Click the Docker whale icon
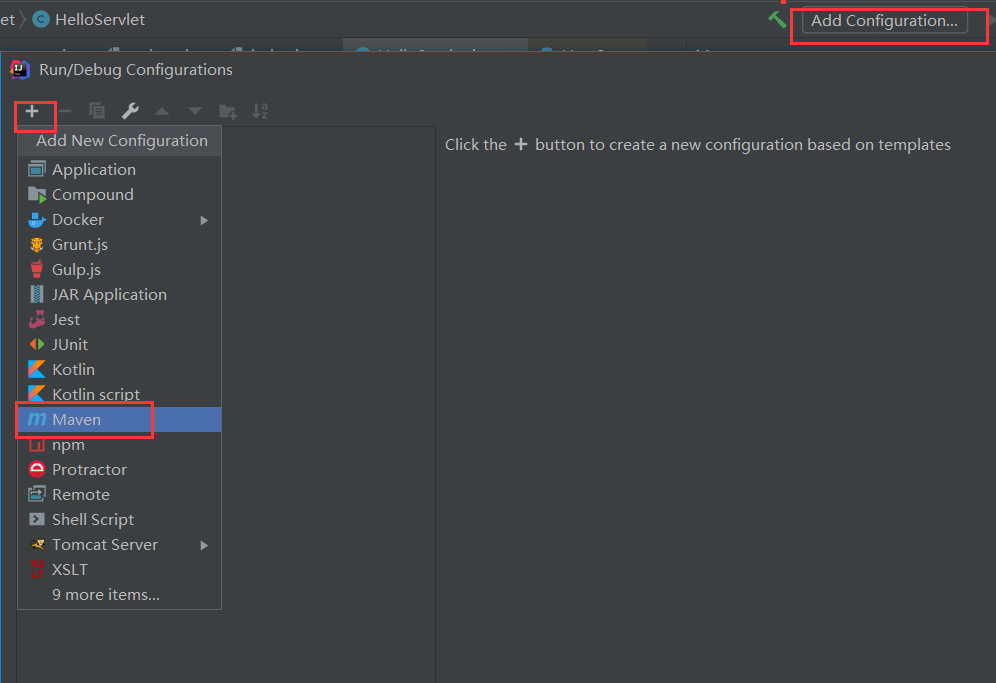Image resolution: width=996 pixels, height=683 pixels. coord(37,220)
